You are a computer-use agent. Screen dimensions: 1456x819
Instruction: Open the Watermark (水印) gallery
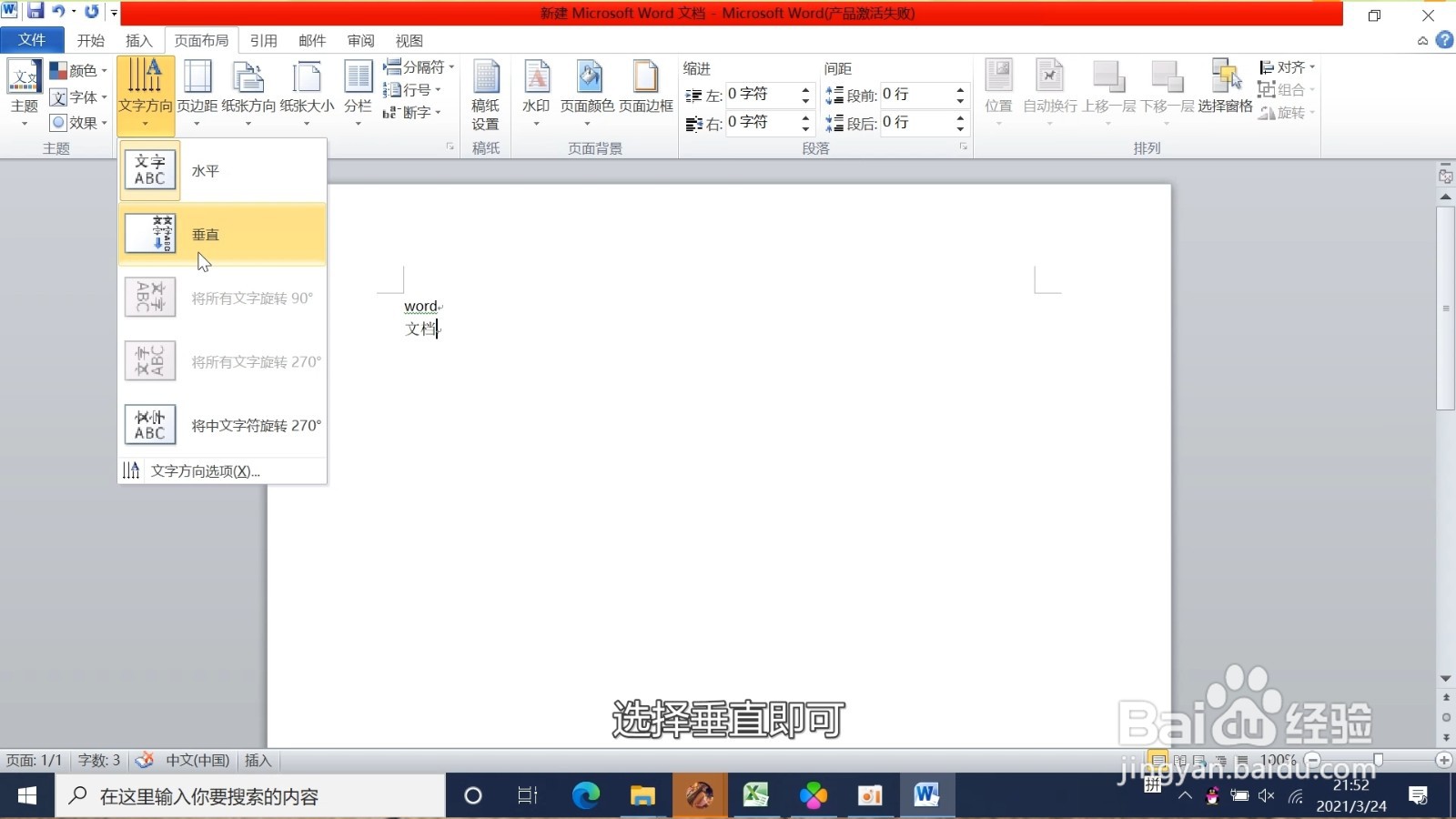[x=536, y=96]
